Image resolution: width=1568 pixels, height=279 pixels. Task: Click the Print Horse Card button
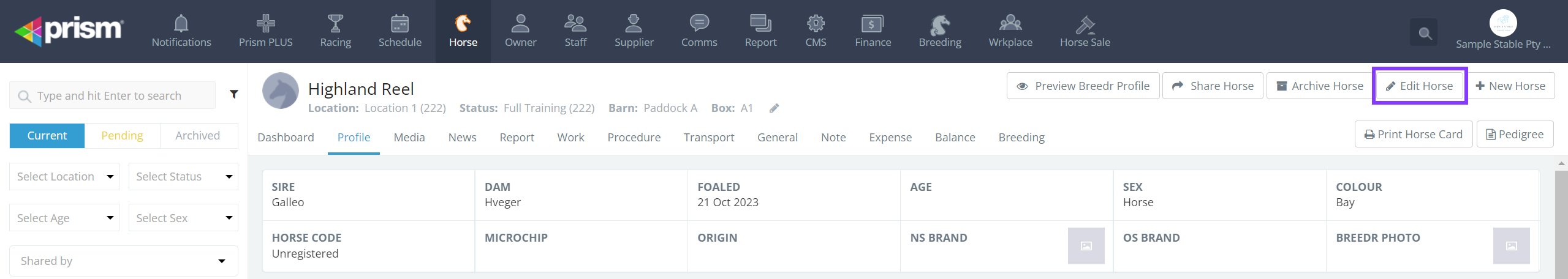coord(1413,134)
